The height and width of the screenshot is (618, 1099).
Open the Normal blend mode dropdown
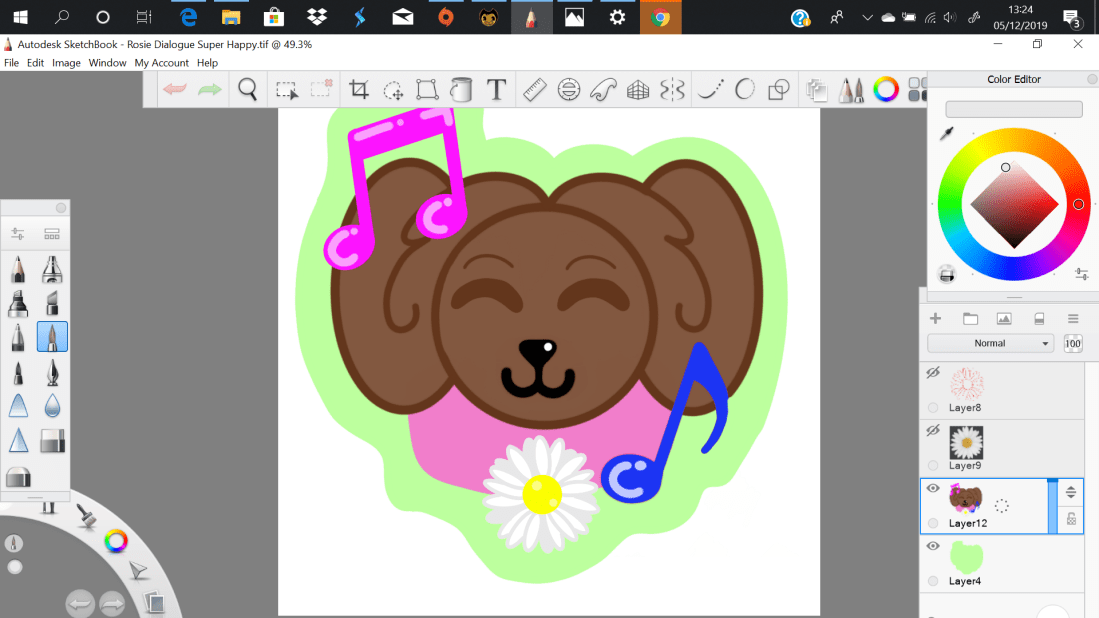coord(990,343)
